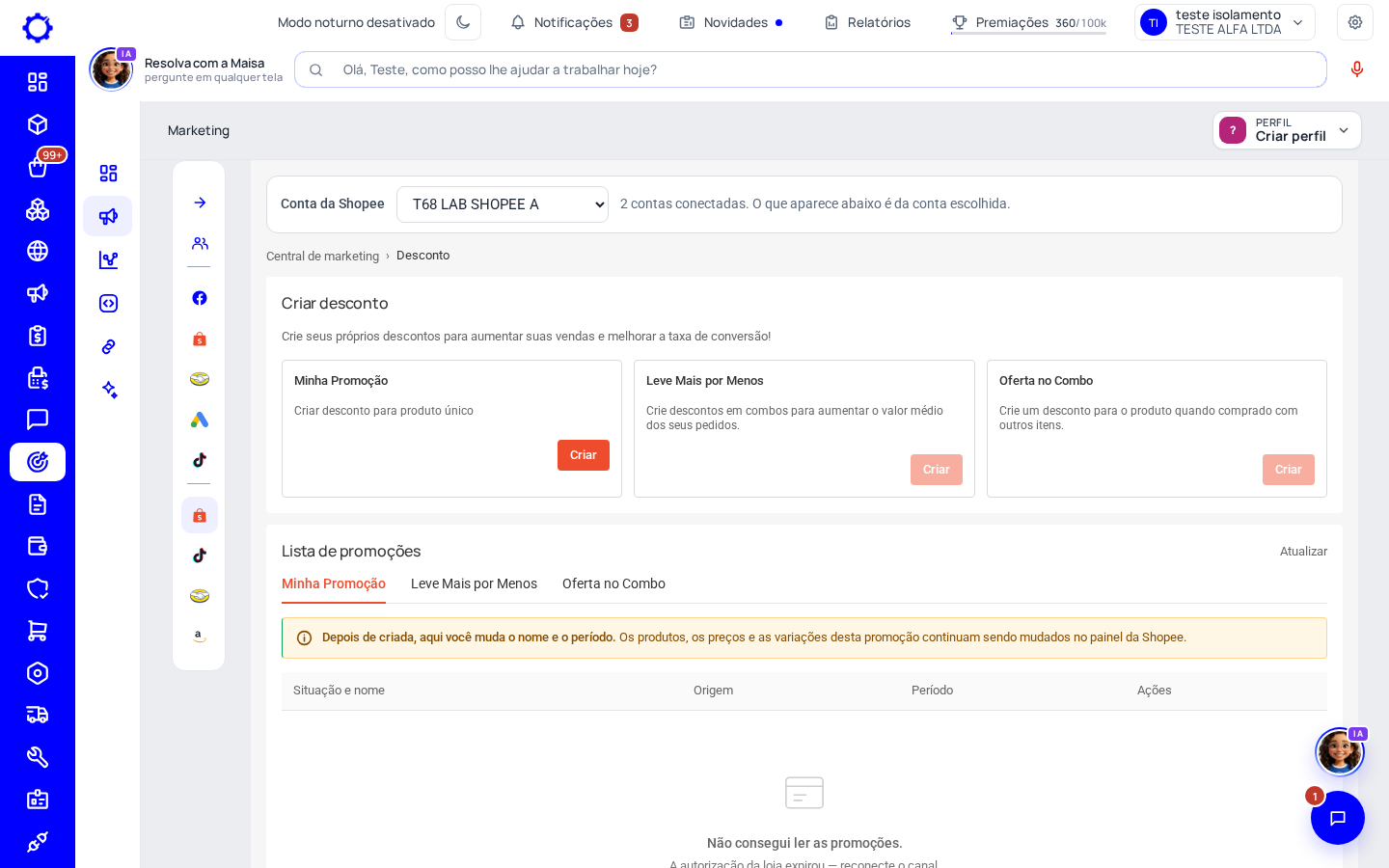Expand the Criar perfil profile dropdown
The height and width of the screenshot is (868, 1389).
(1287, 130)
